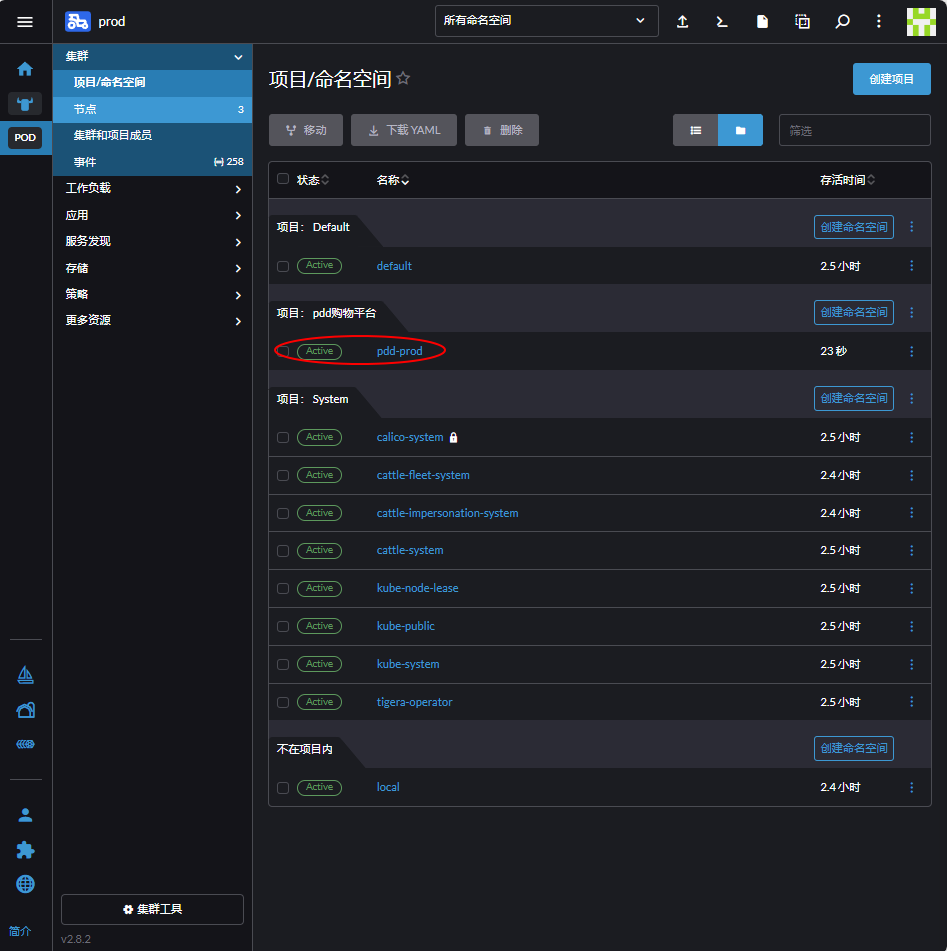Go to the Home icon in sidebar
Screen dimensions: 947x951
click(25, 69)
